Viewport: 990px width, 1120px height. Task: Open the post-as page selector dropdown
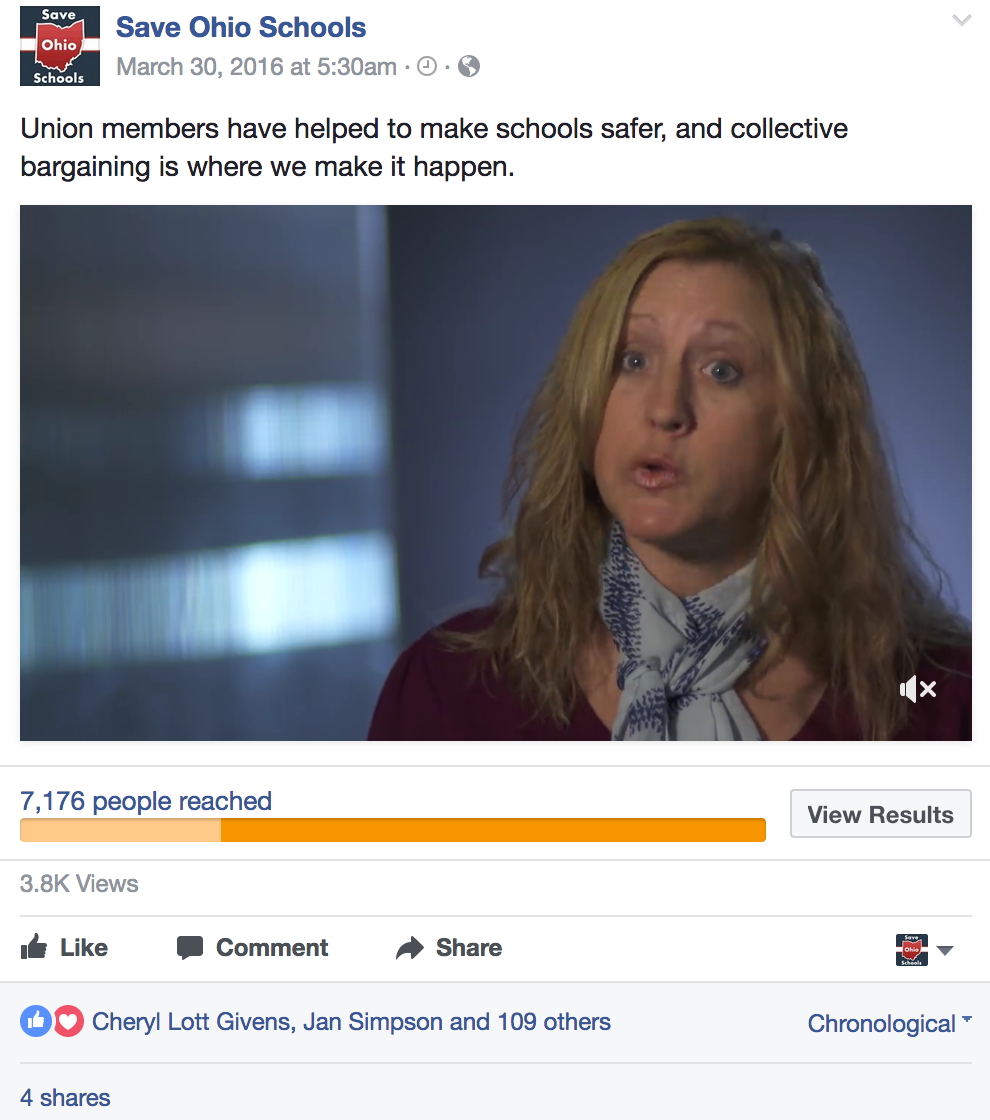click(924, 950)
